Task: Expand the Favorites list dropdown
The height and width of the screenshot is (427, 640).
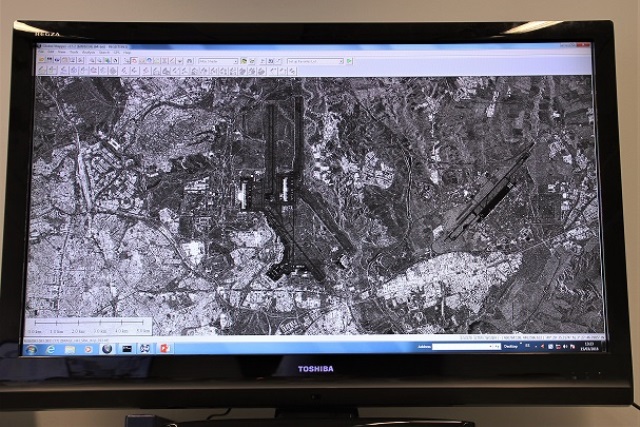Action: [340, 61]
